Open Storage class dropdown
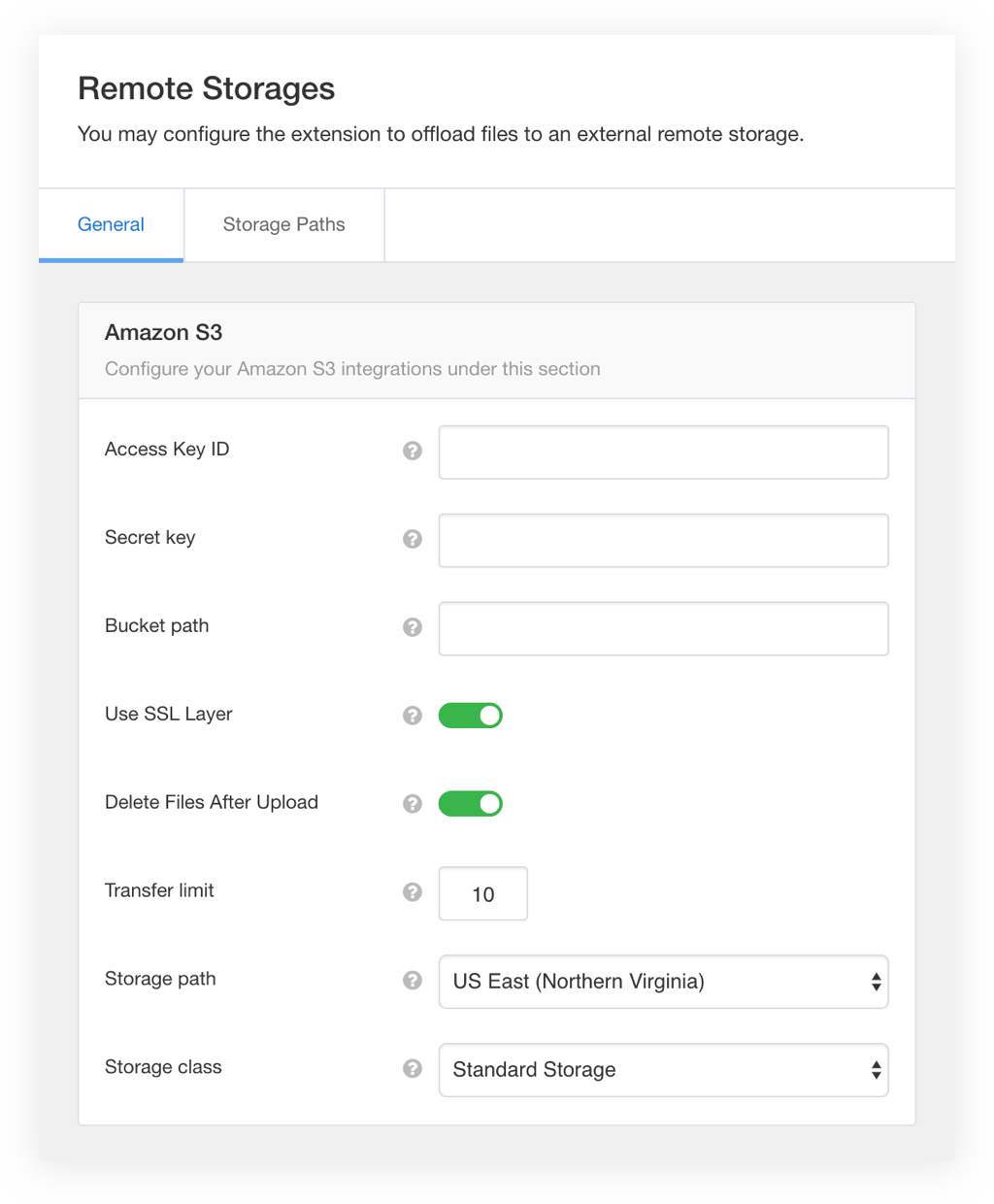994x1204 pixels. point(664,1070)
